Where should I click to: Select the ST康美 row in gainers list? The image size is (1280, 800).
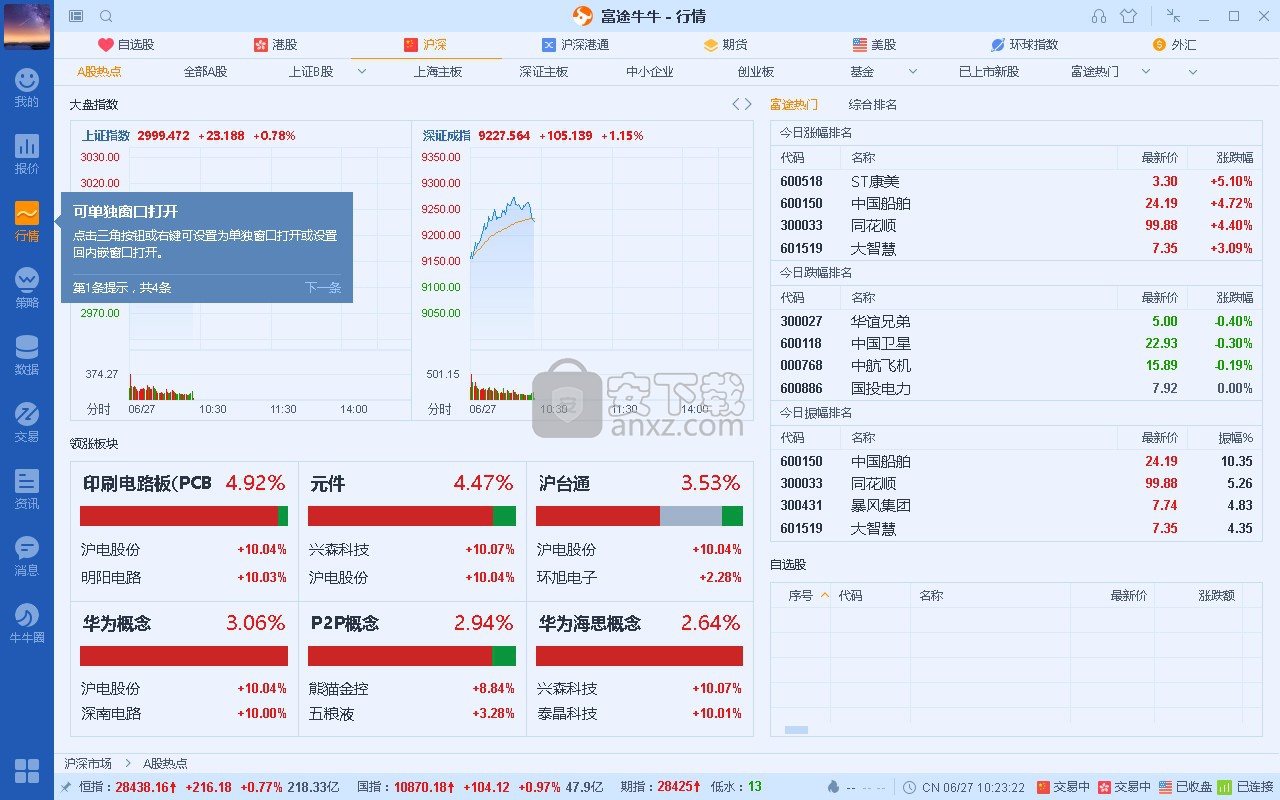click(x=1016, y=181)
